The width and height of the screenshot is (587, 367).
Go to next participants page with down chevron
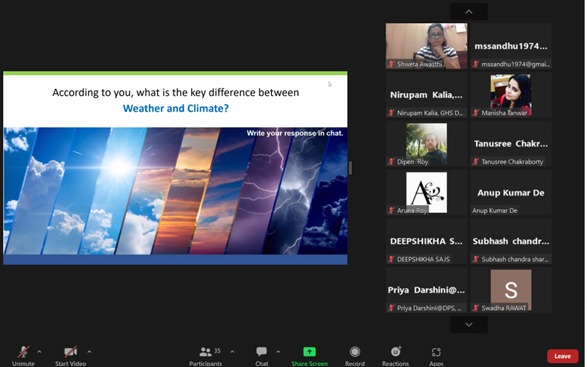469,324
